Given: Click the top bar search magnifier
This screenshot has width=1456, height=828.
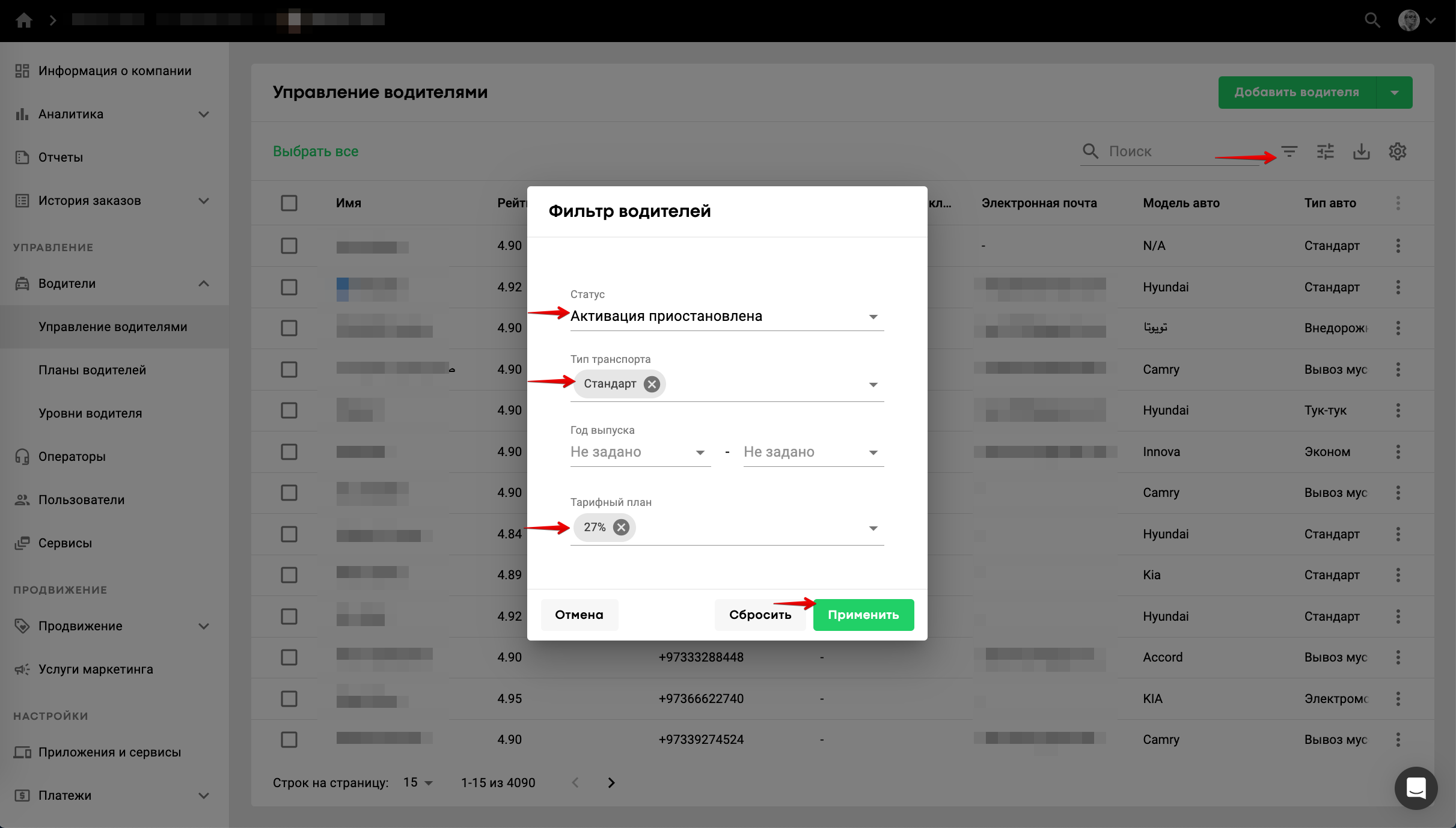Looking at the screenshot, I should (x=1372, y=20).
